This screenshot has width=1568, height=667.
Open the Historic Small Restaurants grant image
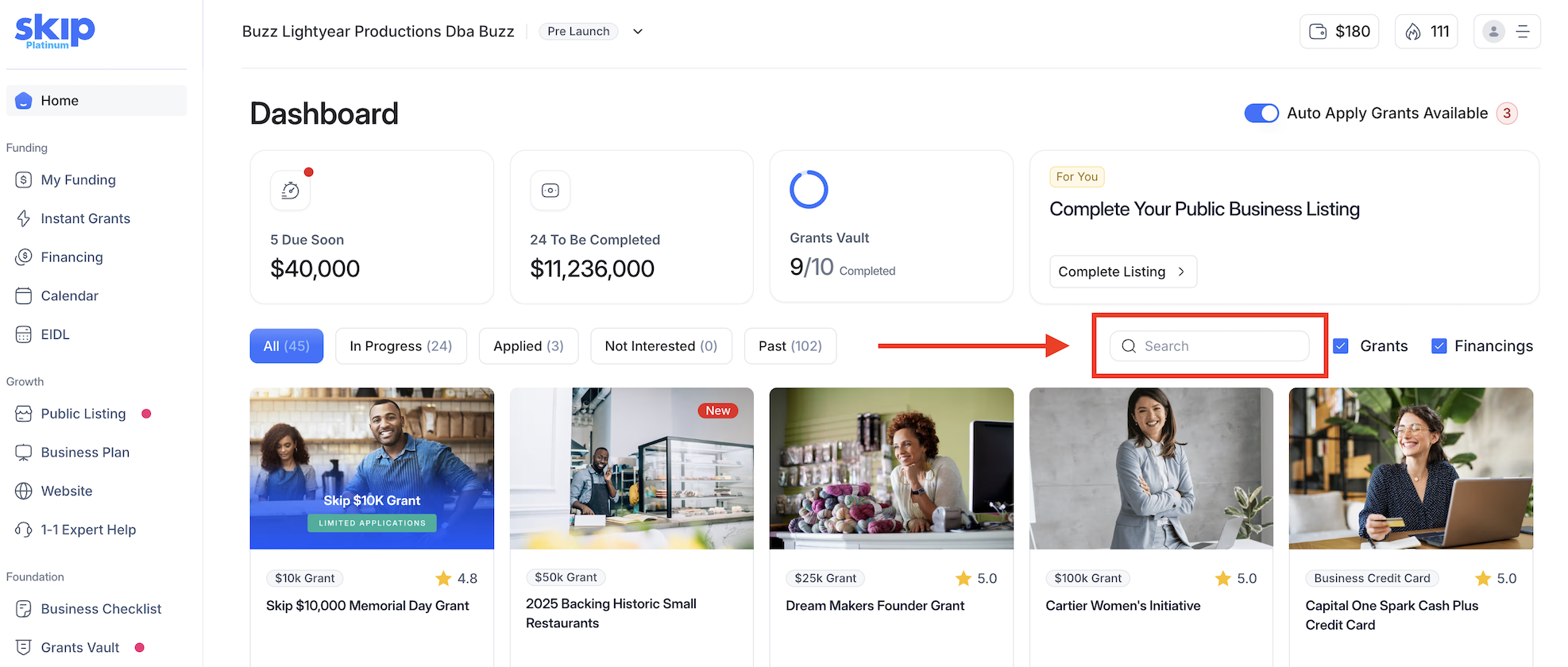click(631, 468)
